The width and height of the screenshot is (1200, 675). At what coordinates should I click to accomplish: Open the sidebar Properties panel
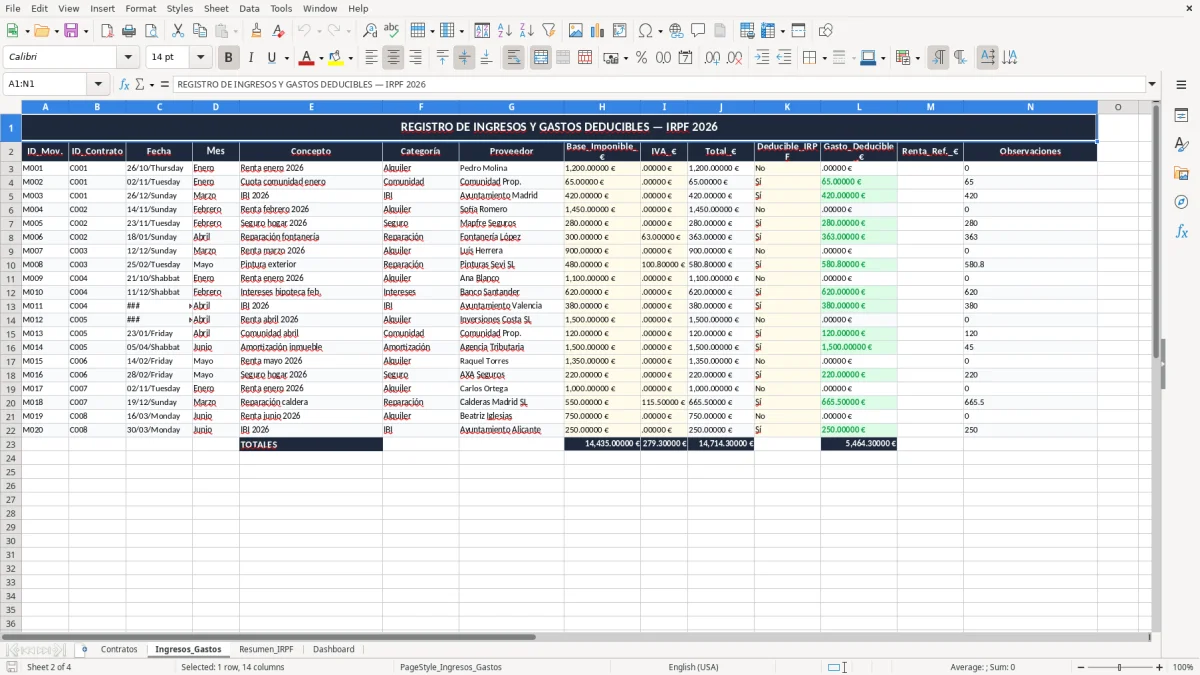[x=1181, y=116]
